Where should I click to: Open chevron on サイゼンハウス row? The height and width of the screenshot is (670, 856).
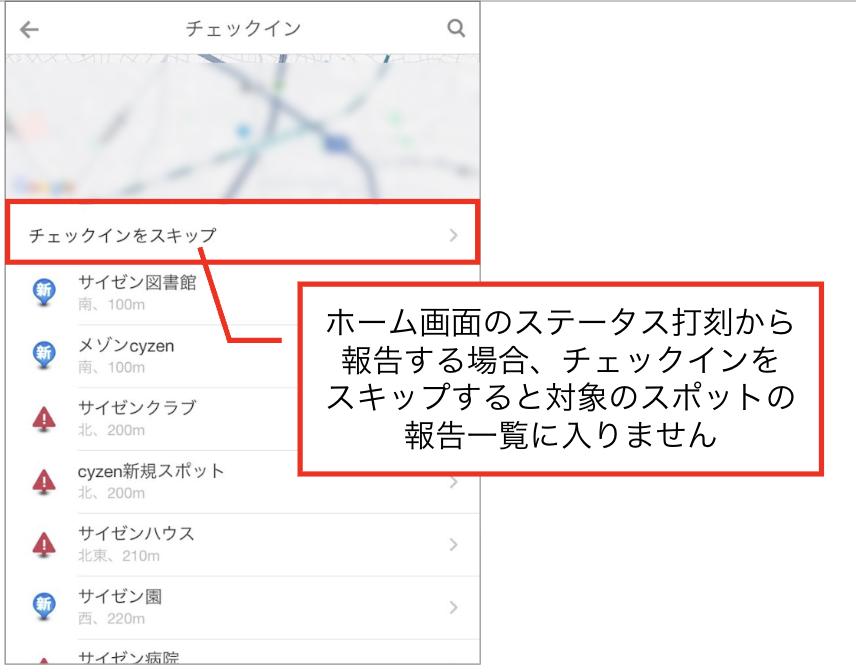[453, 544]
